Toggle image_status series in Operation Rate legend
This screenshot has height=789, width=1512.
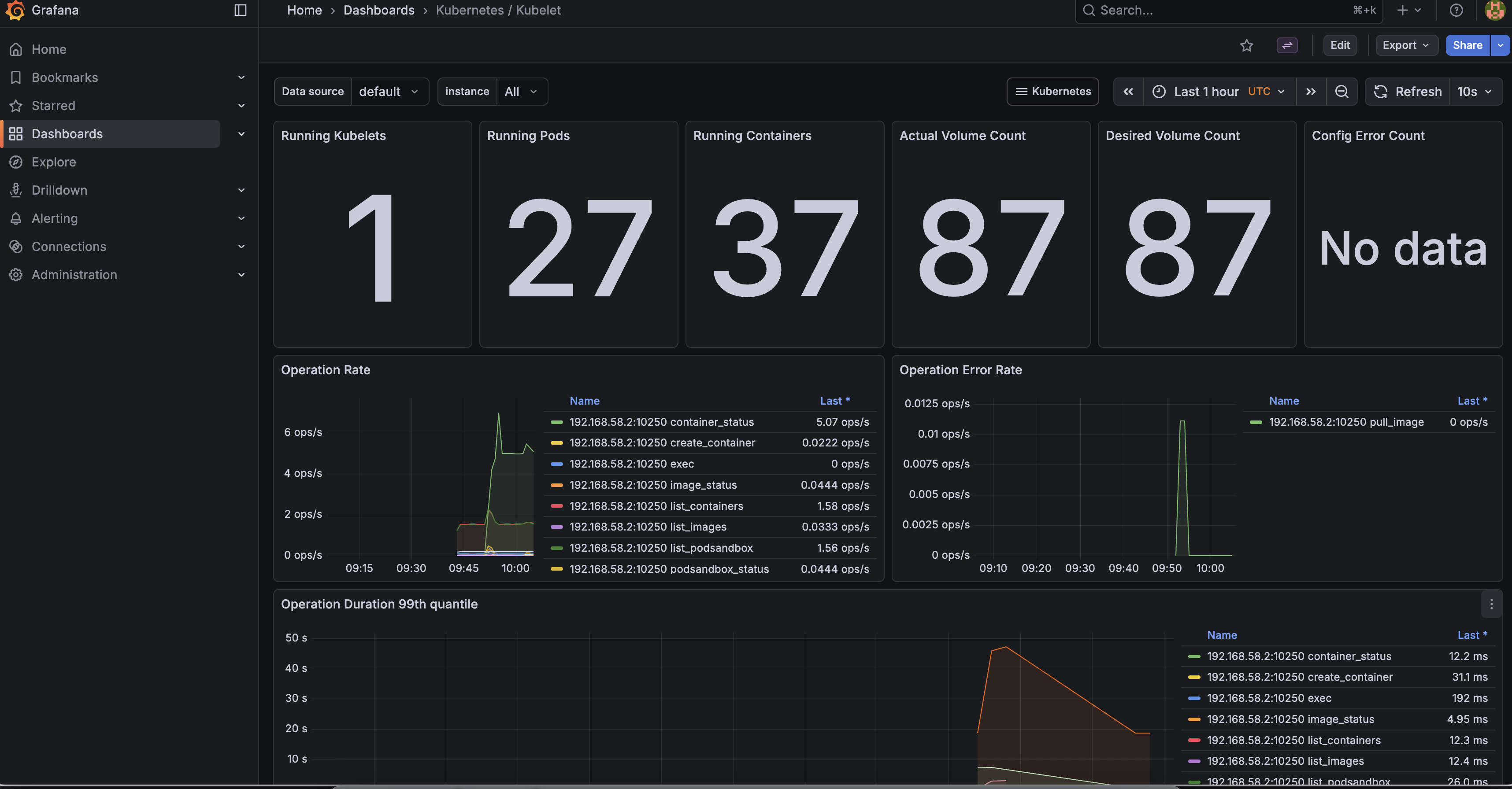pos(653,485)
